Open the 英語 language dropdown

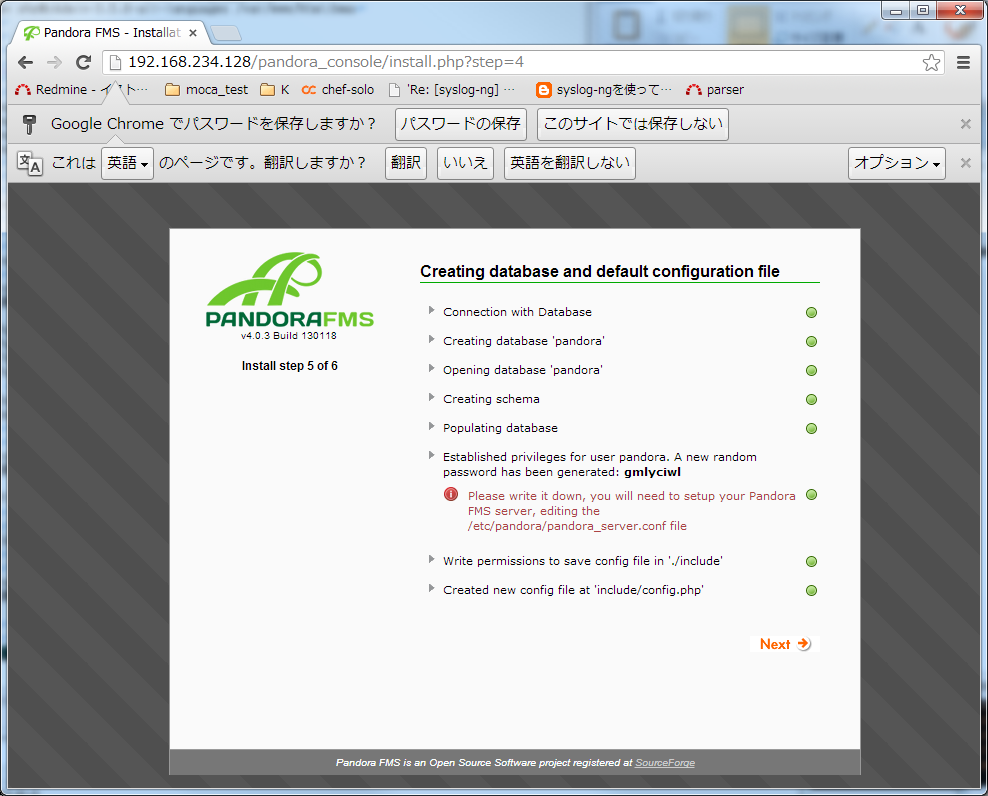tap(127, 163)
